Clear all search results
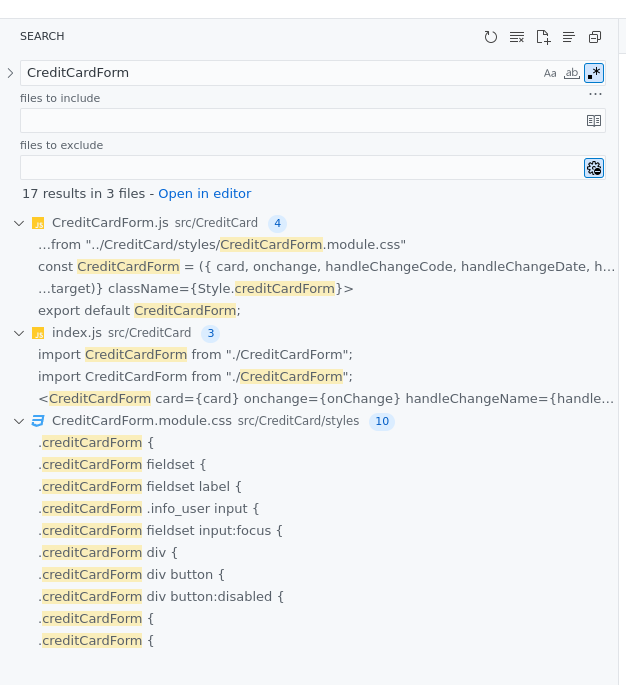The height and width of the screenshot is (685, 626). point(517,37)
